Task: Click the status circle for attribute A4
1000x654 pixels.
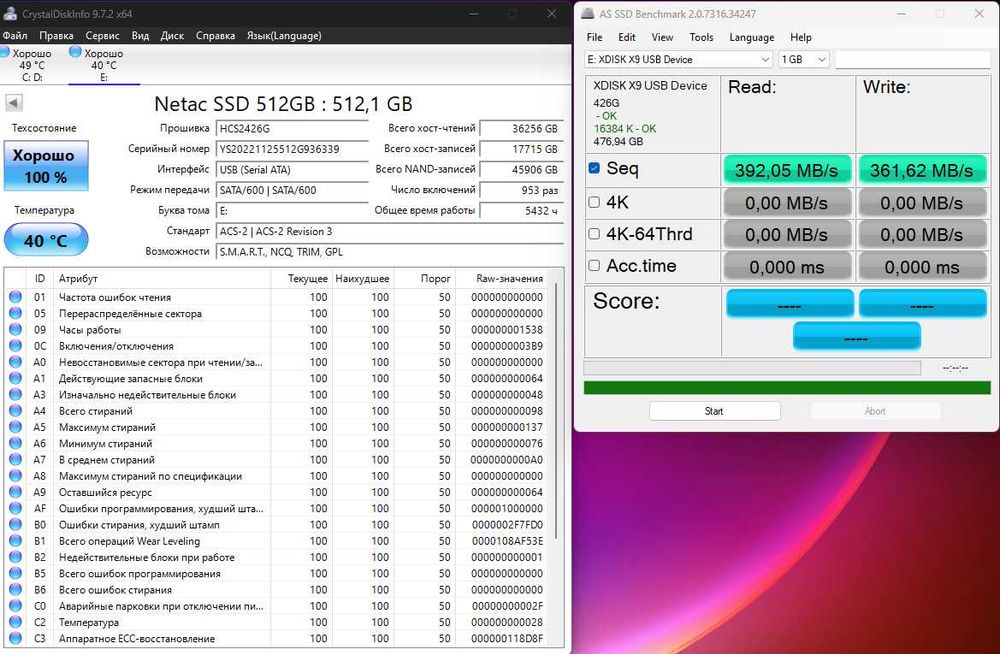Action: tap(15, 410)
